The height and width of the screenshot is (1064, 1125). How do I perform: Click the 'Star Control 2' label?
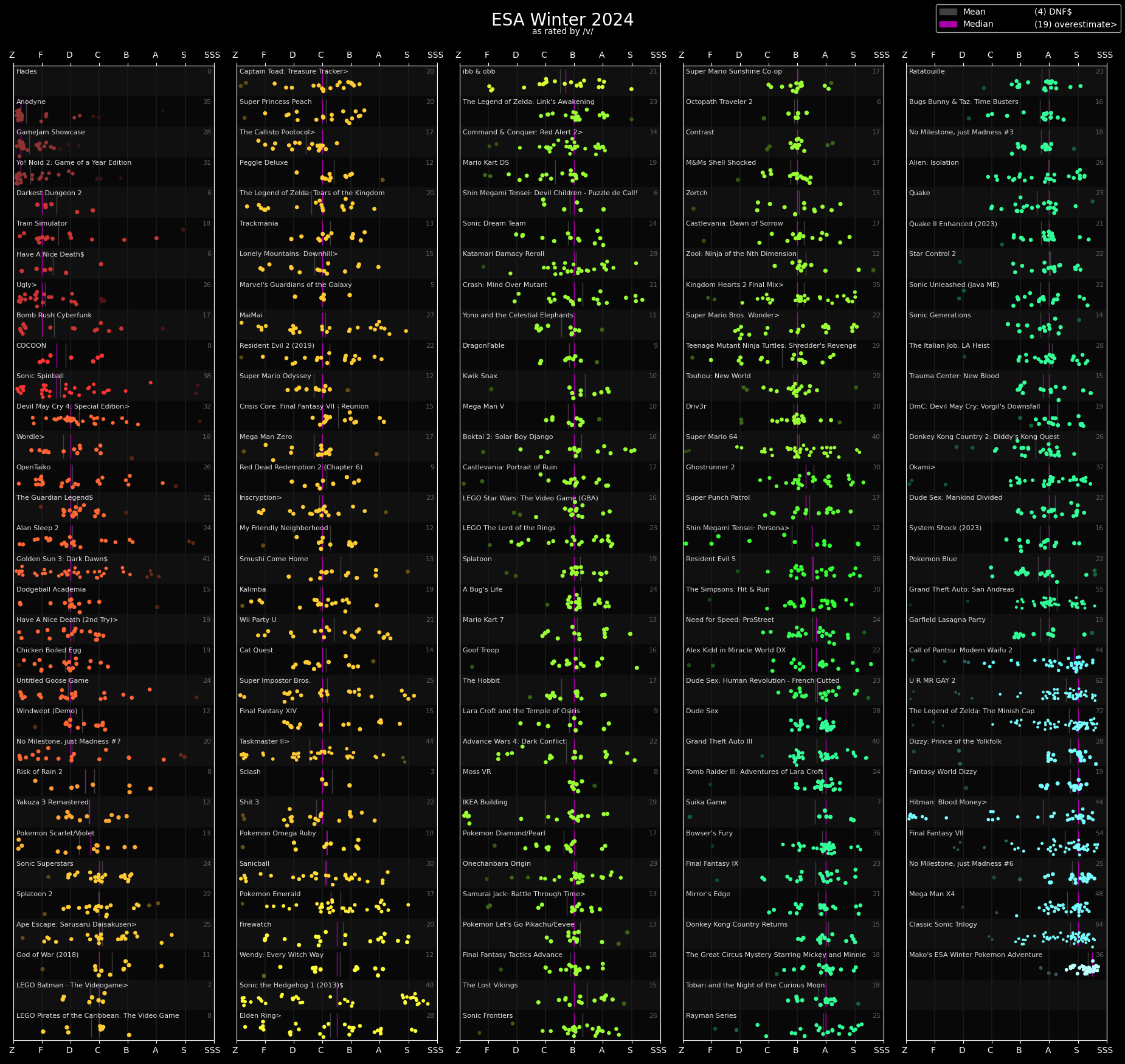pyautogui.click(x=932, y=254)
